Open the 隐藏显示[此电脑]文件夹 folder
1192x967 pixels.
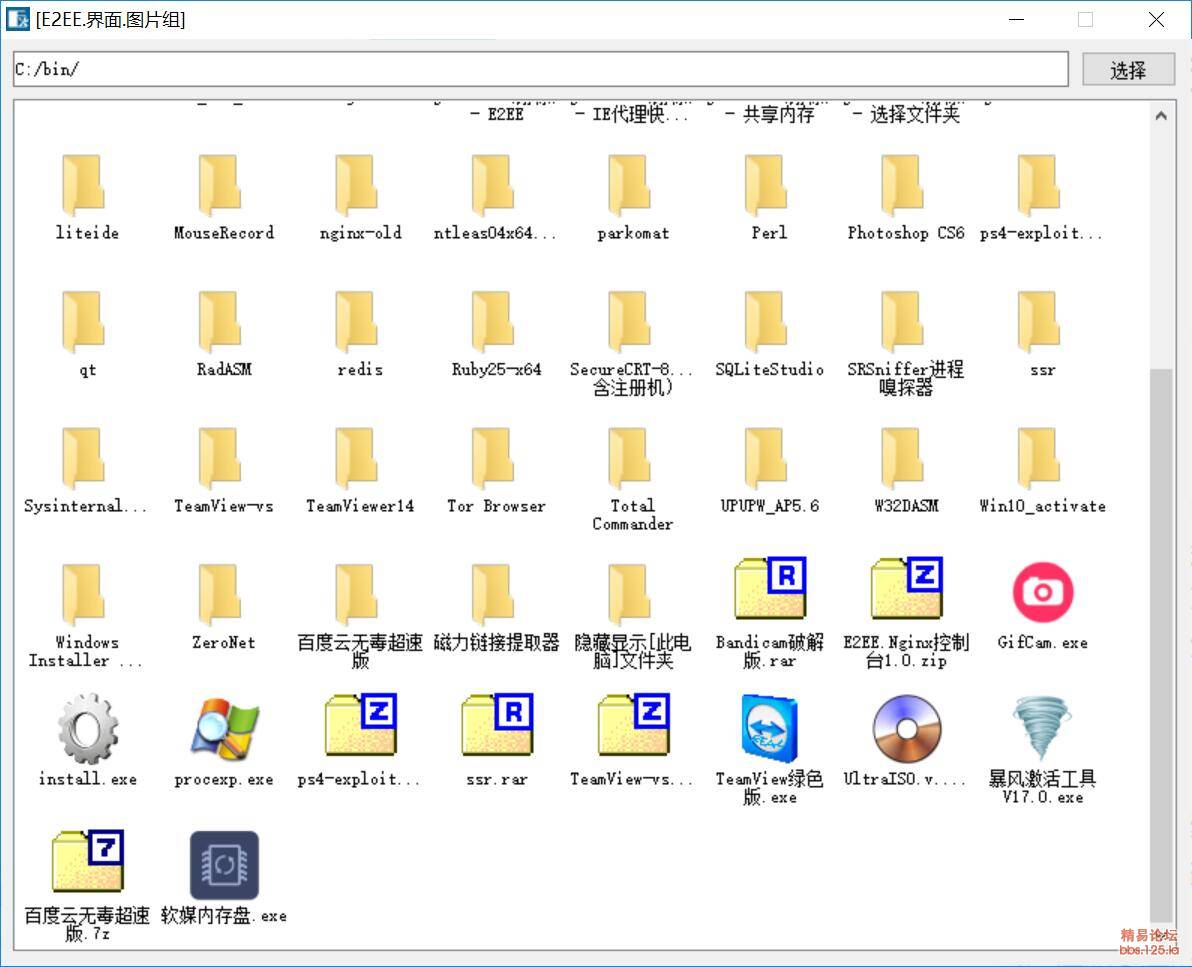coord(630,594)
